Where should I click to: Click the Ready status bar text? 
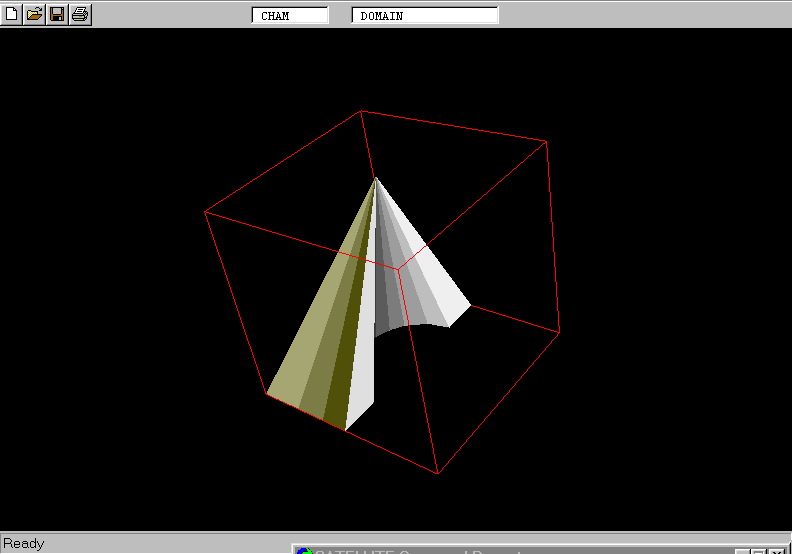tap(24, 543)
